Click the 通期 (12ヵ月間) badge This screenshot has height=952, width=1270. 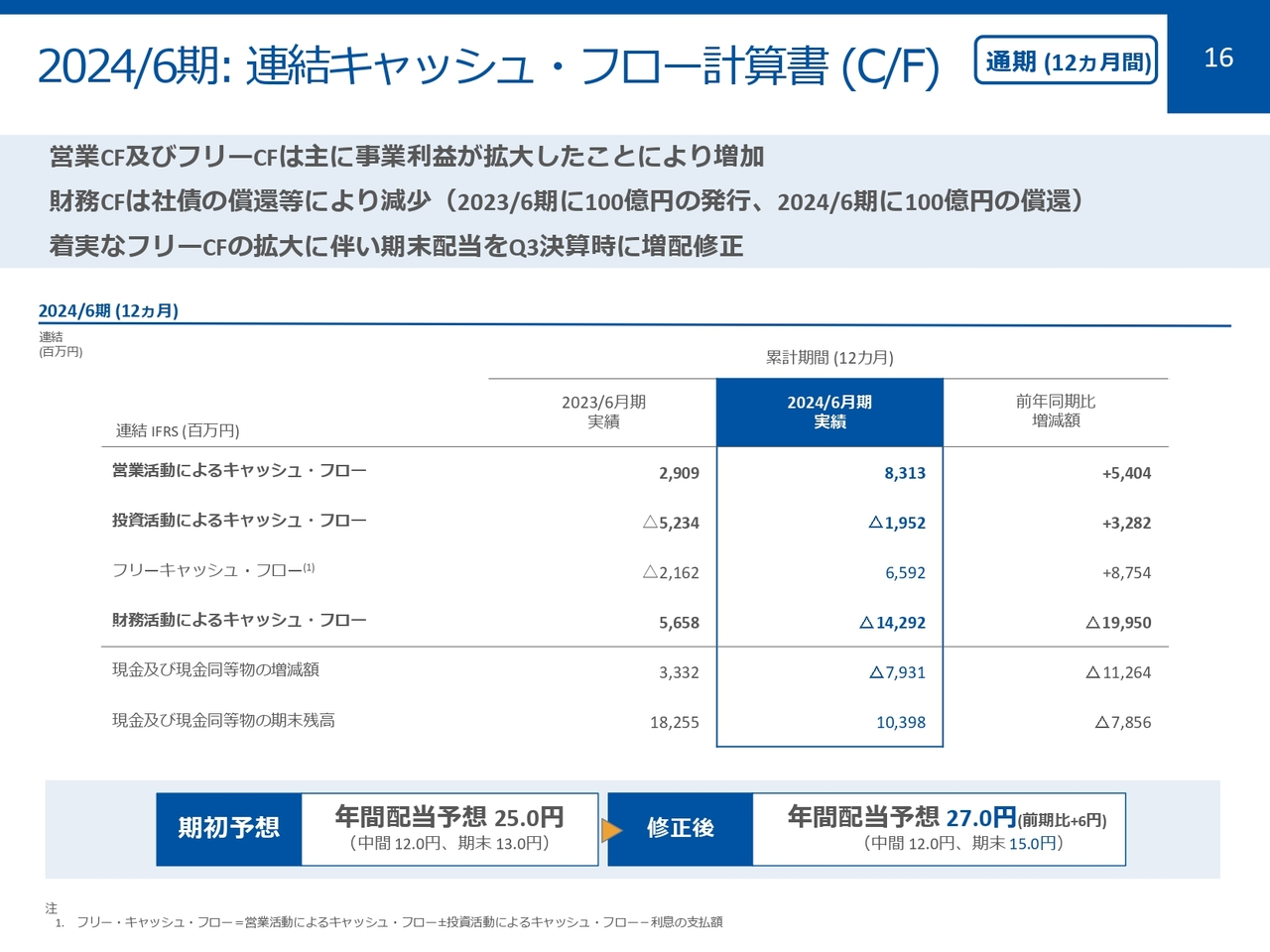pyautogui.click(x=1066, y=60)
